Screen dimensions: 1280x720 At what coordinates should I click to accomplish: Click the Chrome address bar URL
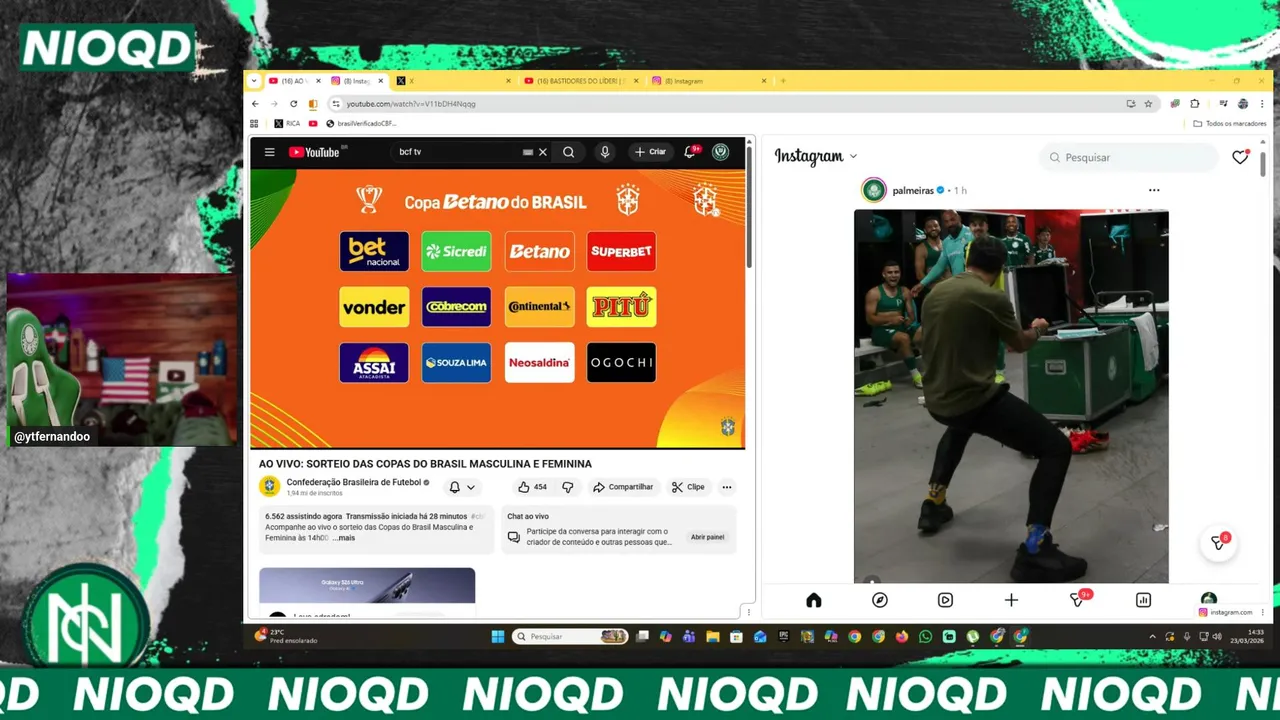(x=411, y=104)
